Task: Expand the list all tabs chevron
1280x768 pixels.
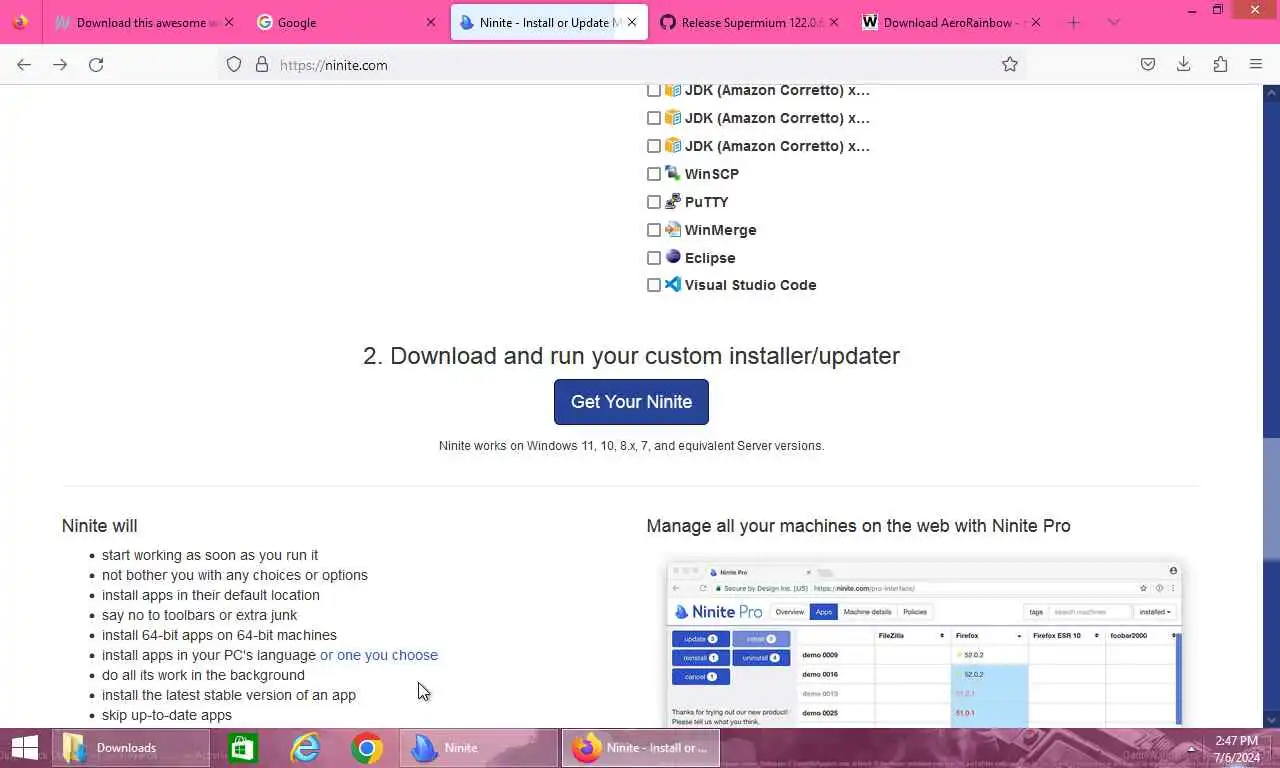Action: pos(1114,22)
